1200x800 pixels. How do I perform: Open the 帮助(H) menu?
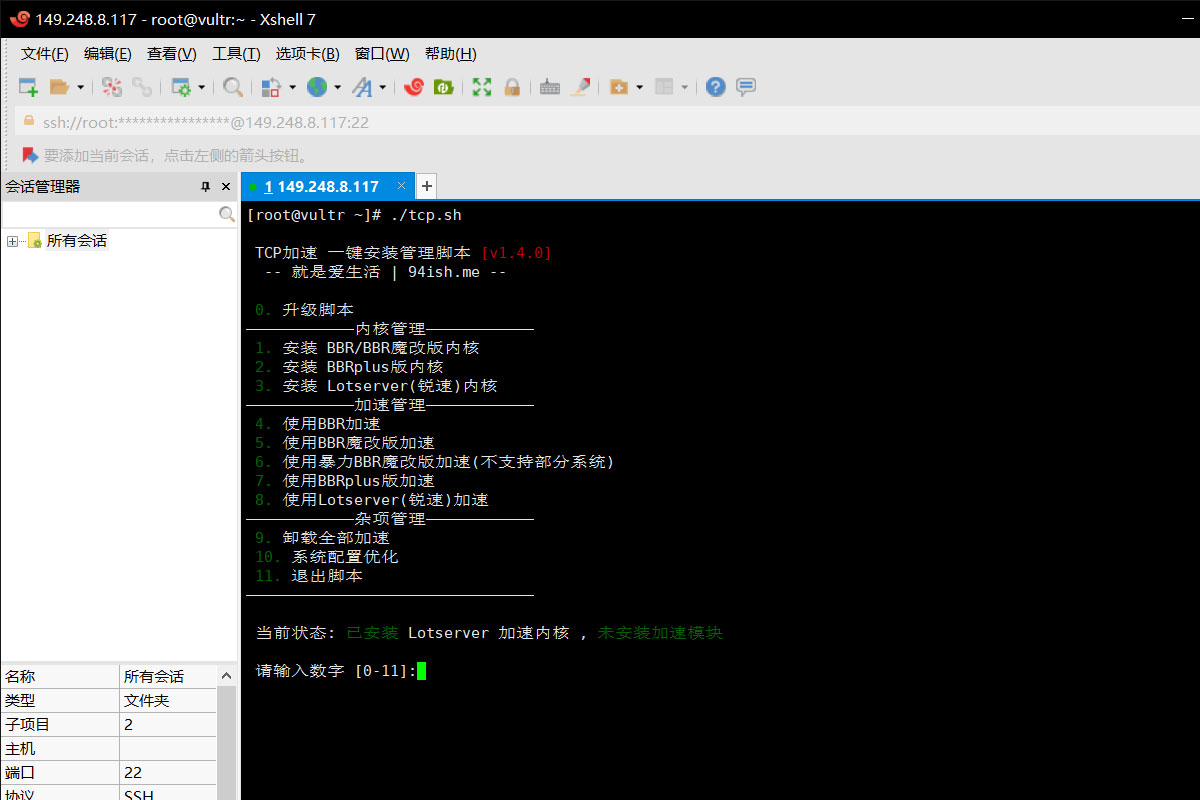[450, 54]
